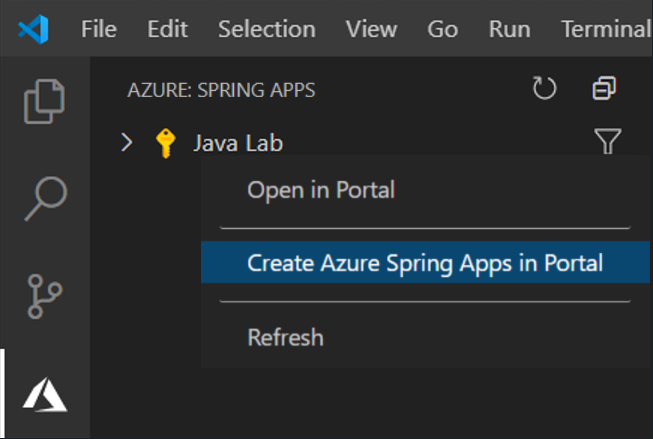Open the Edit menu
Image resolution: width=653 pixels, height=439 pixels.
click(x=167, y=29)
